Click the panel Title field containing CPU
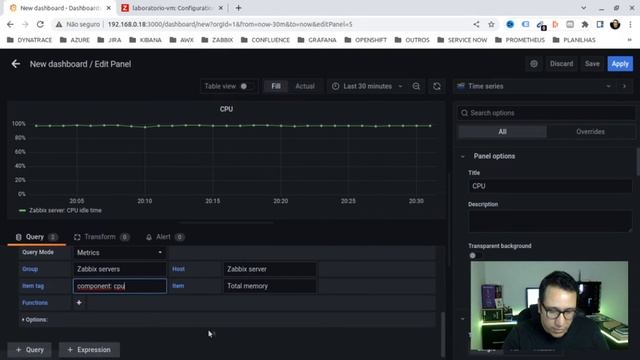 [x=550, y=186]
